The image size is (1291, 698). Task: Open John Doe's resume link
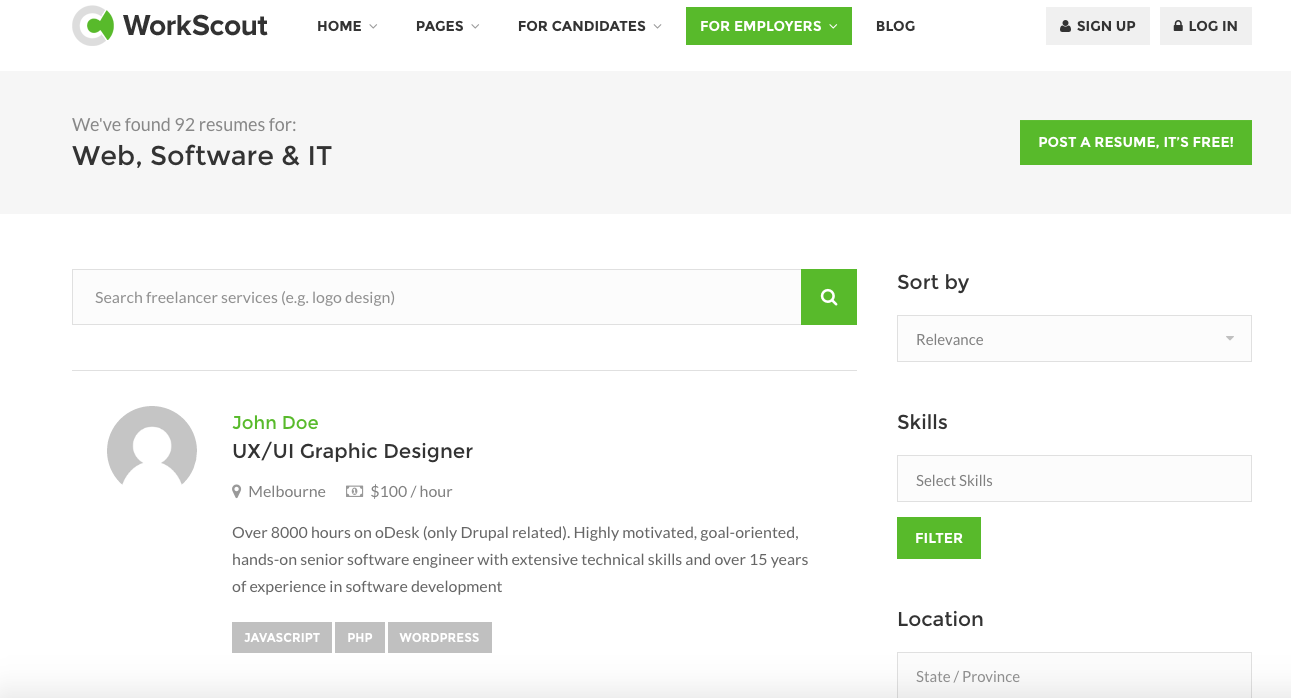pos(275,422)
